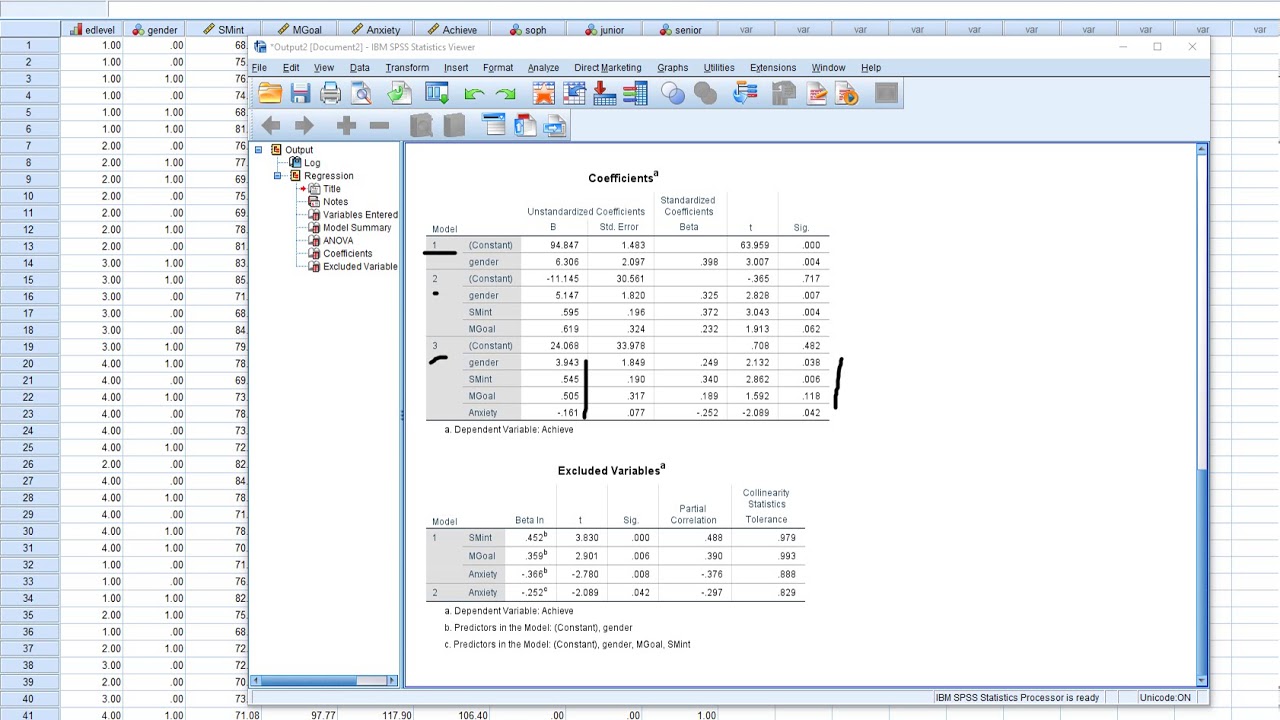
Task: Save the output document with the floppy icon
Action: click(x=300, y=94)
